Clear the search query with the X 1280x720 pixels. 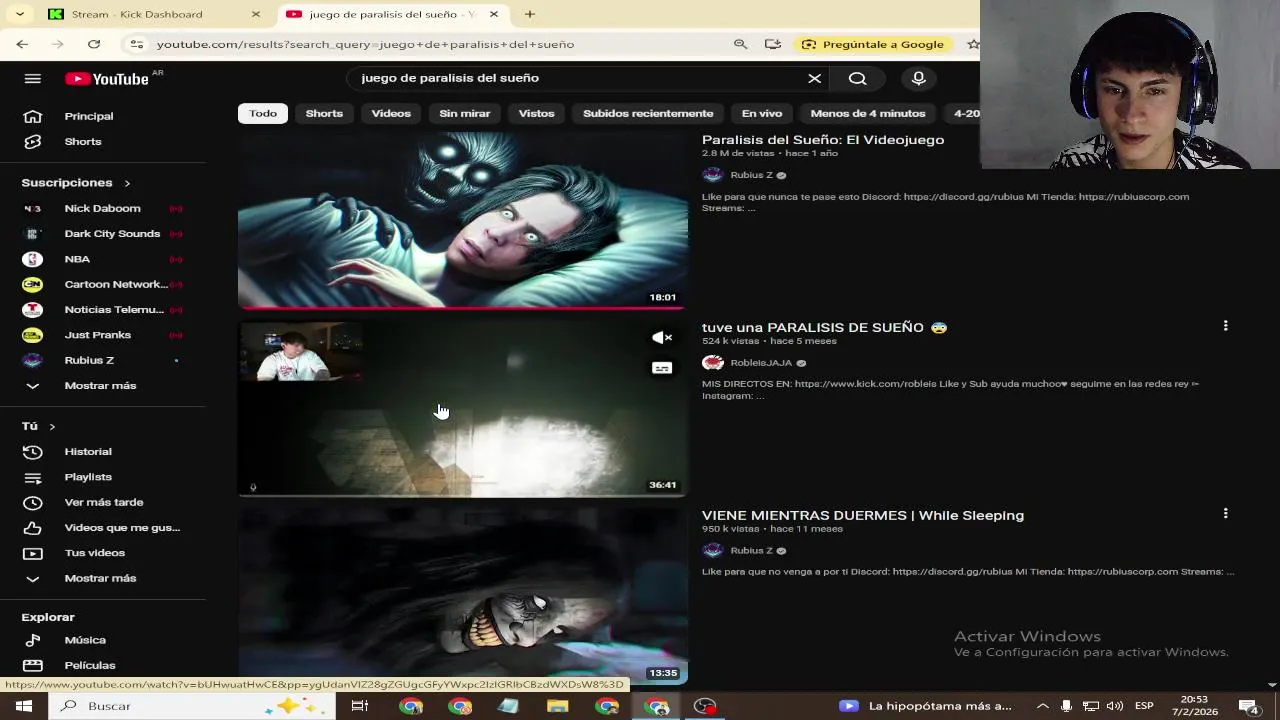814,78
